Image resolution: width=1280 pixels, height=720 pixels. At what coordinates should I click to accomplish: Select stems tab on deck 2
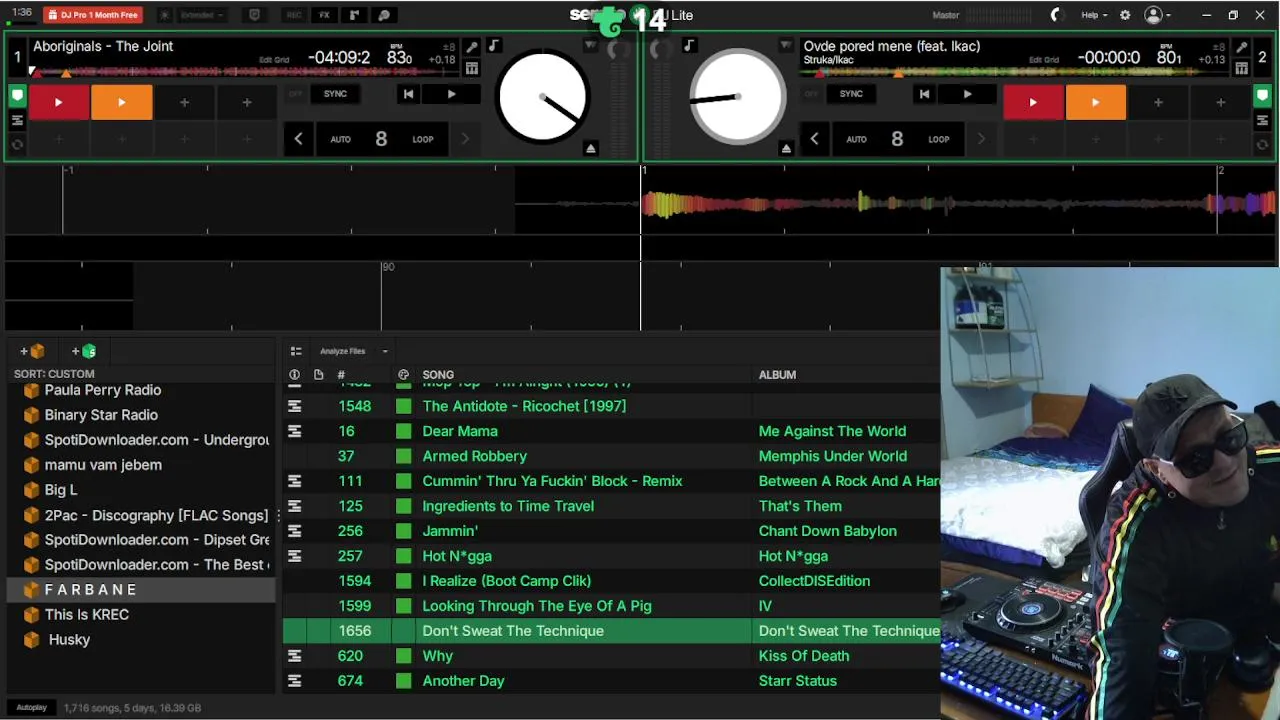pos(1263,120)
